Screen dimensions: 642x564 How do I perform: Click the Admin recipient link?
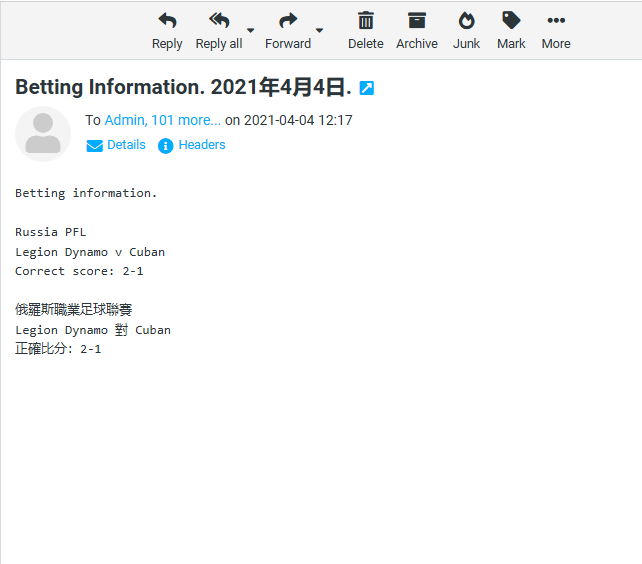[x=124, y=120]
